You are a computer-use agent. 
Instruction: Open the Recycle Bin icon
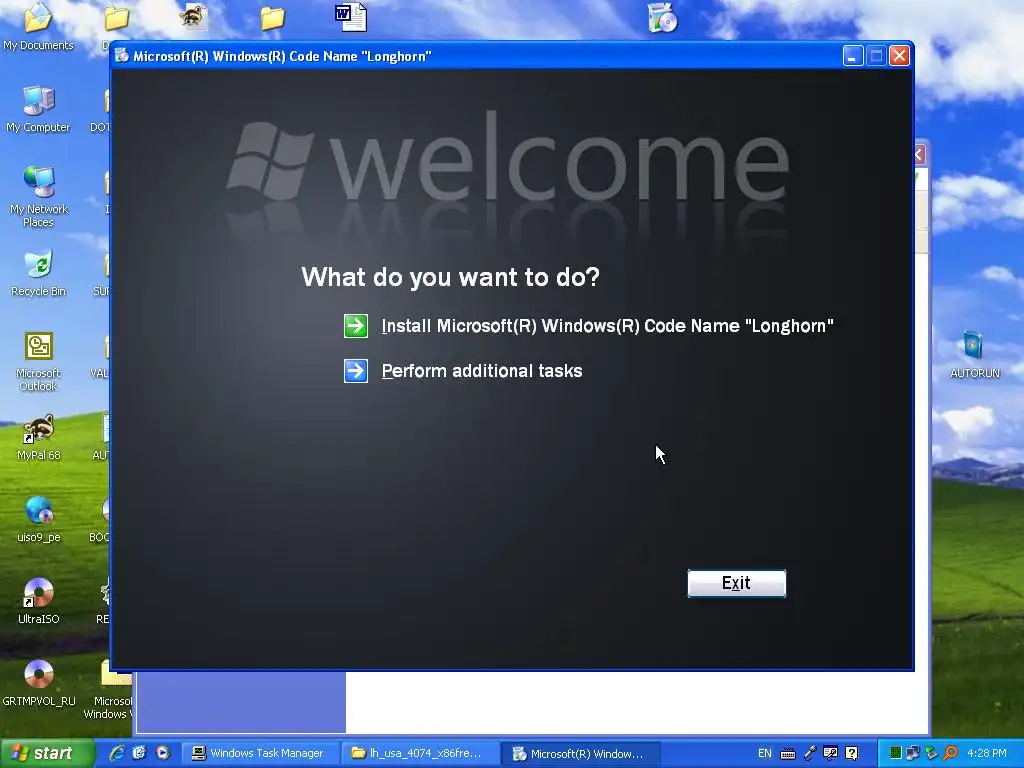(x=38, y=273)
